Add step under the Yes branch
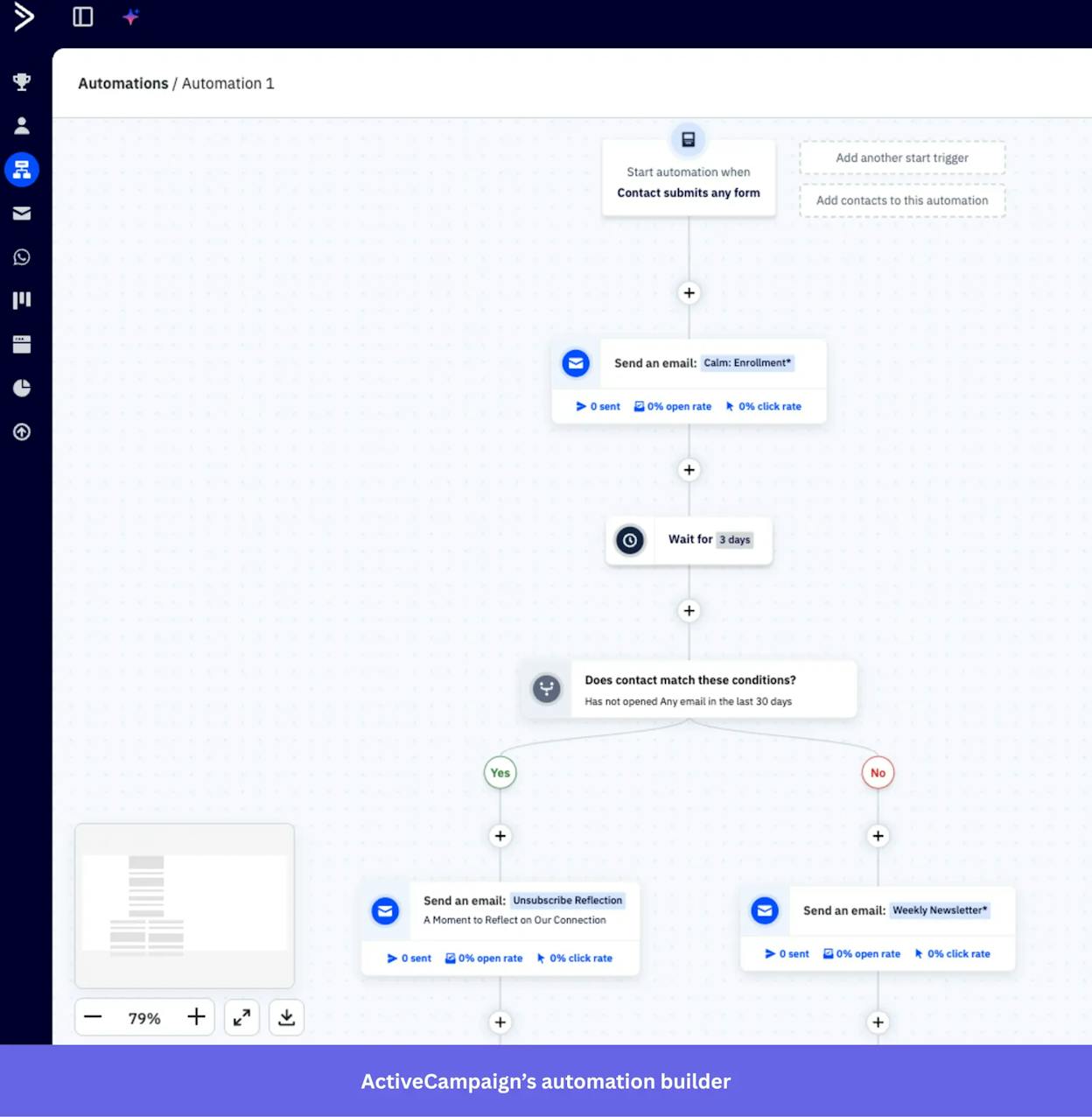Viewport: 1092px width, 1117px height. click(500, 836)
